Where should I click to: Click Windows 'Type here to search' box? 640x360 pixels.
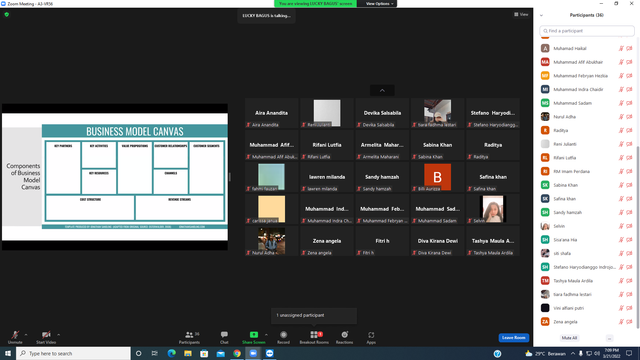[73, 353]
